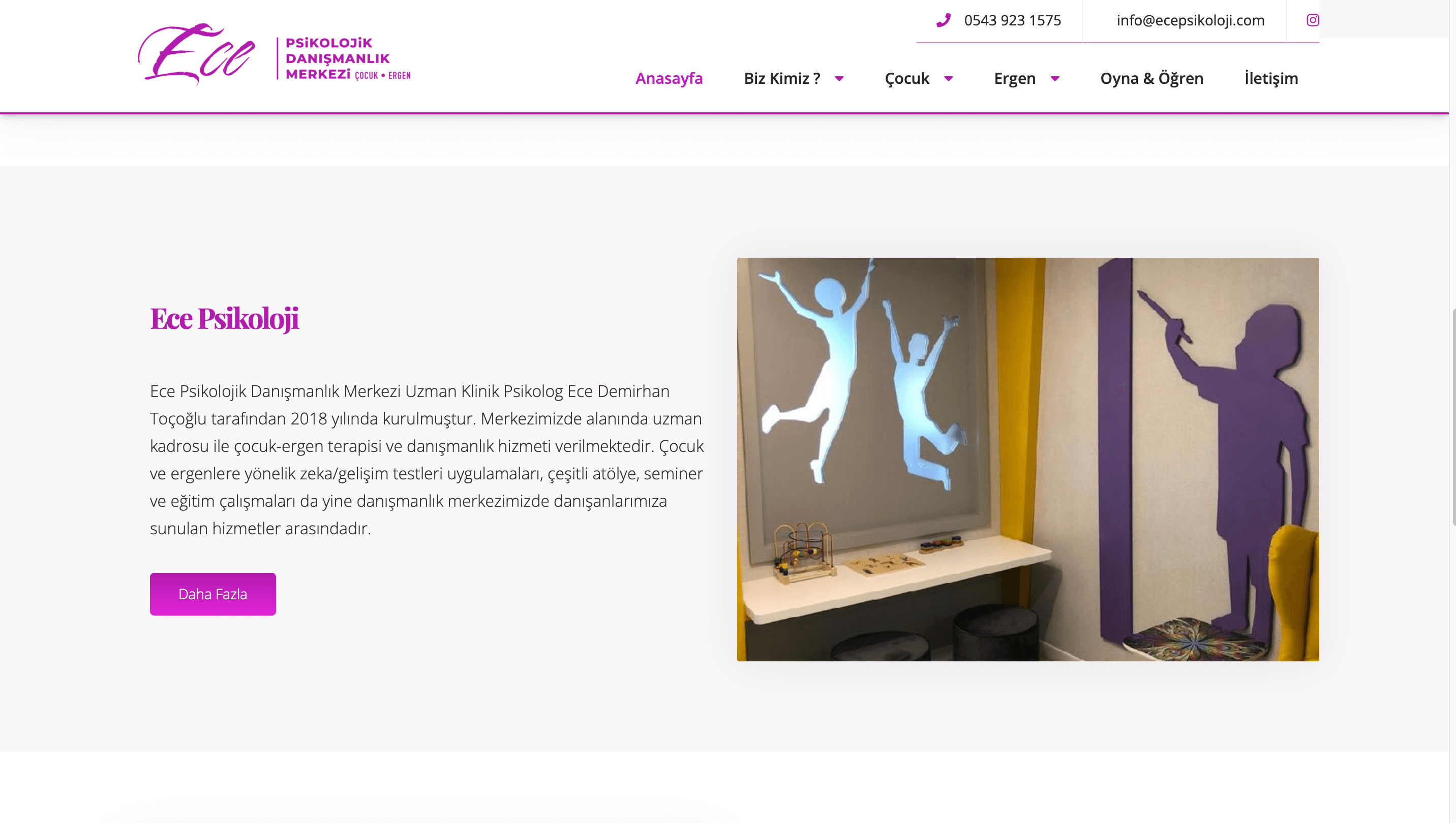Click the center description paragraph text
This screenshot has height=823, width=1456.
pos(427,460)
